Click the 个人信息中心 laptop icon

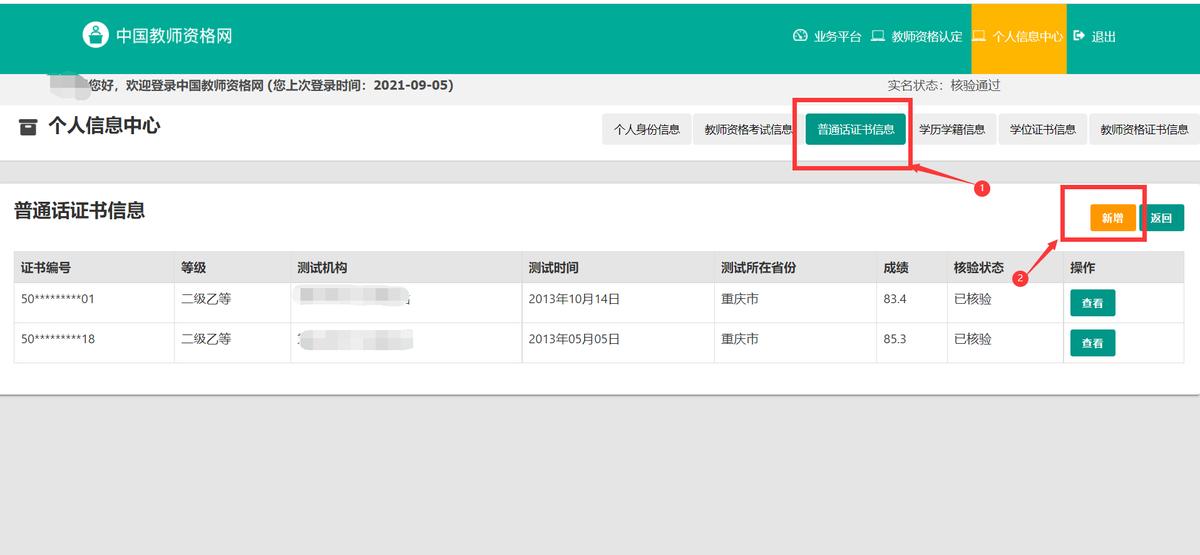(x=980, y=35)
